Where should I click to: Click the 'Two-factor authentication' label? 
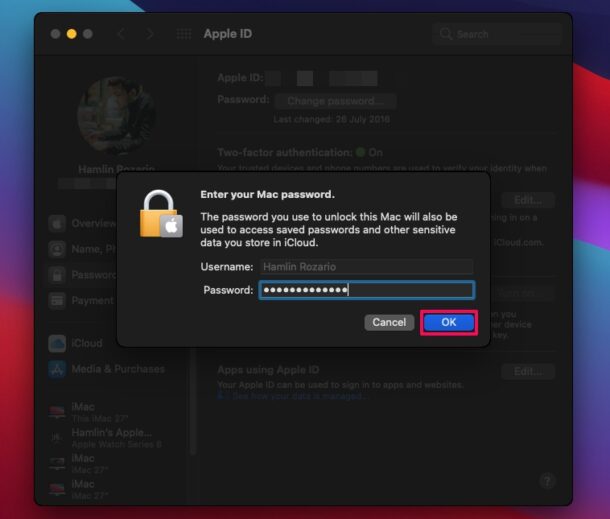[x=285, y=153]
